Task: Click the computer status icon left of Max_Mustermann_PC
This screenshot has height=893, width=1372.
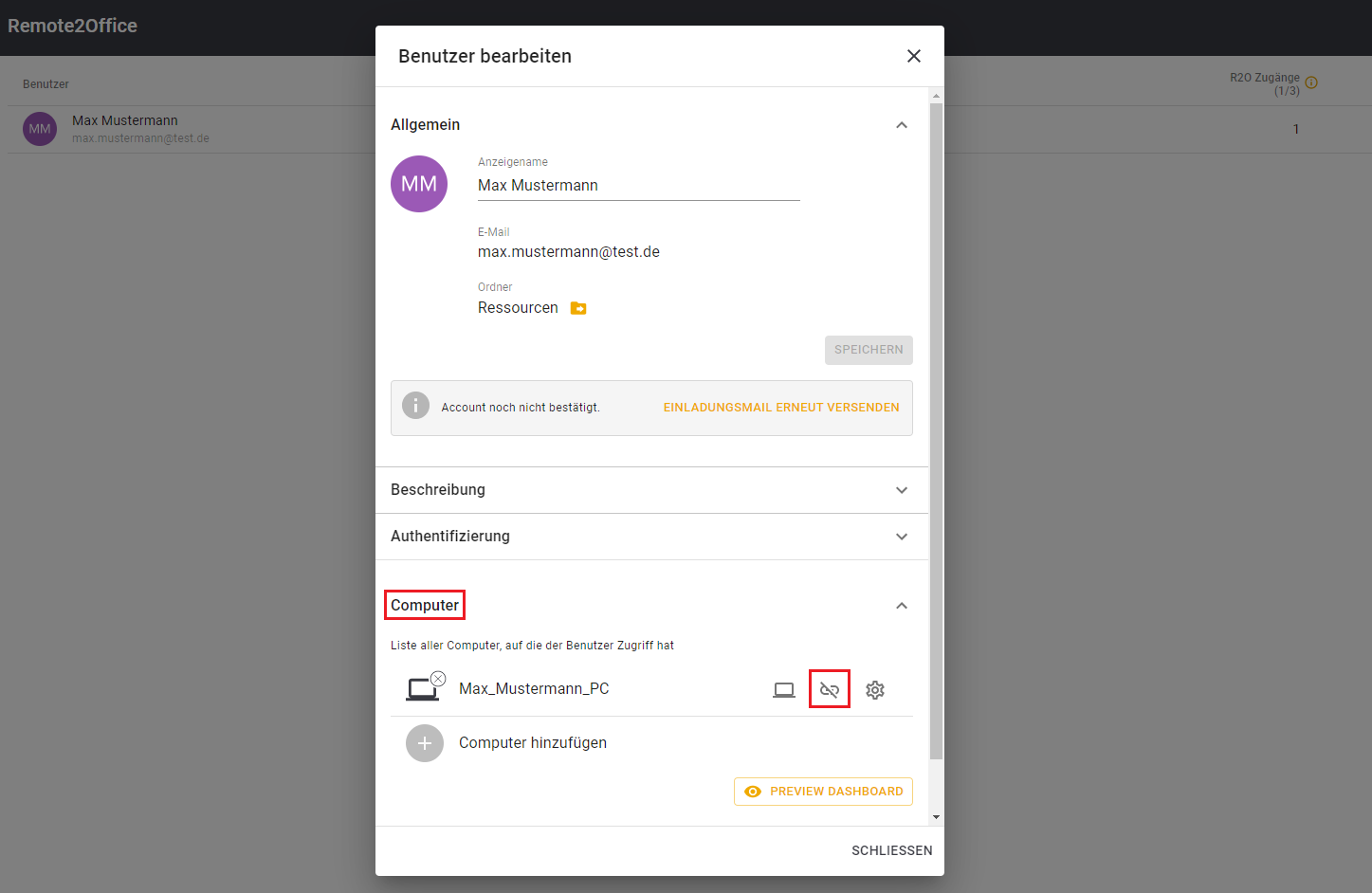Action: tap(423, 688)
